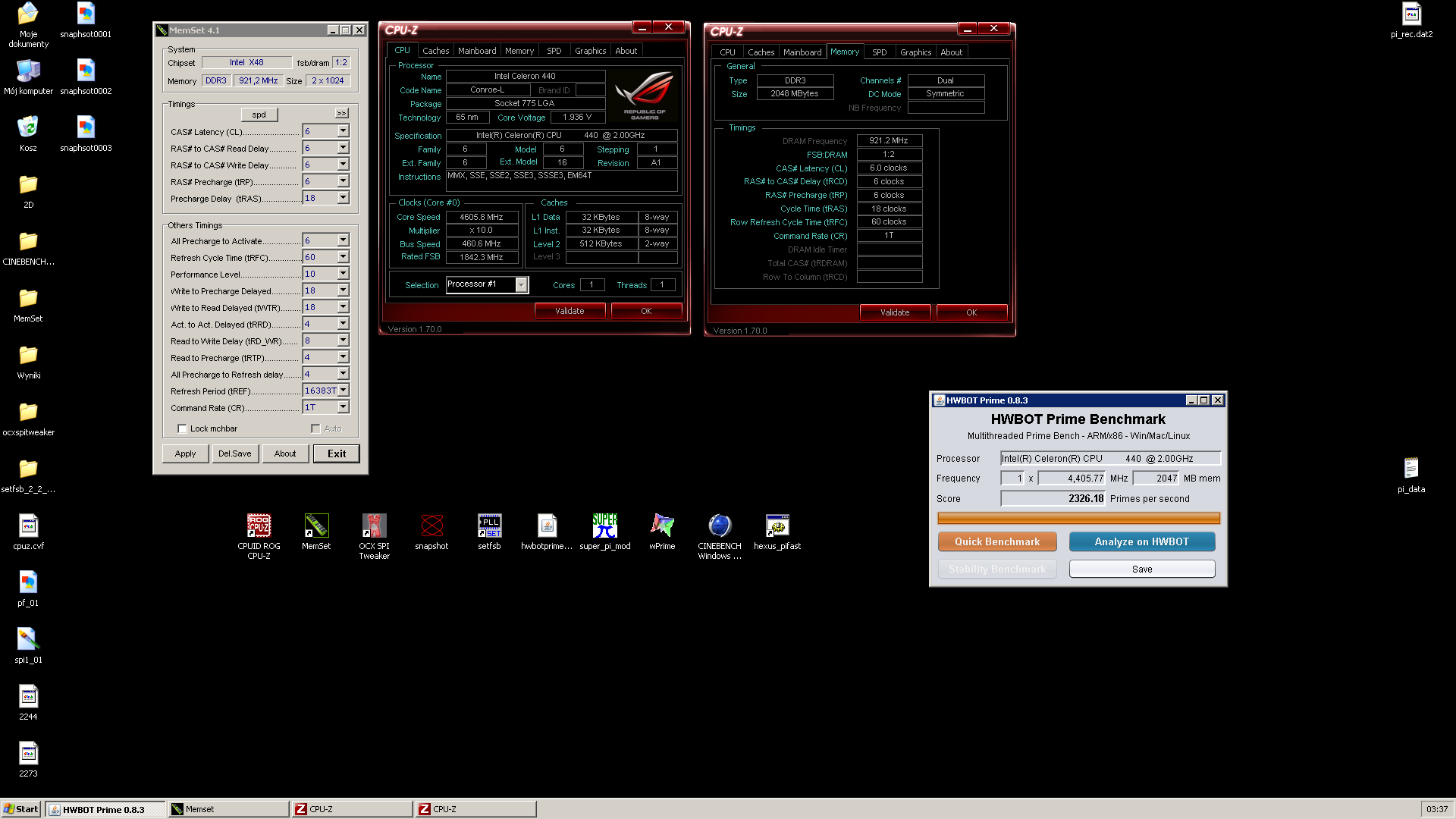
Task: Open Write to Read Delayed (tWTR) dropdown
Action: coord(343,307)
